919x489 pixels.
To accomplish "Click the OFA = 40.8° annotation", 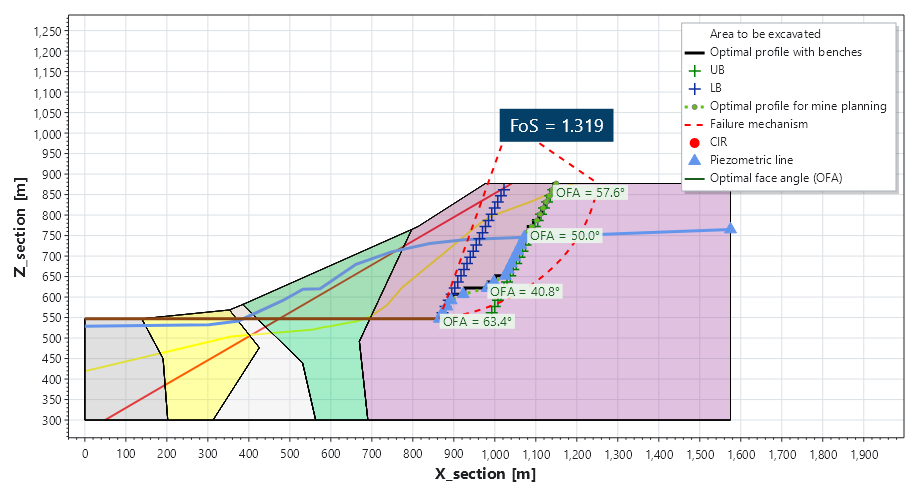I will (525, 291).
